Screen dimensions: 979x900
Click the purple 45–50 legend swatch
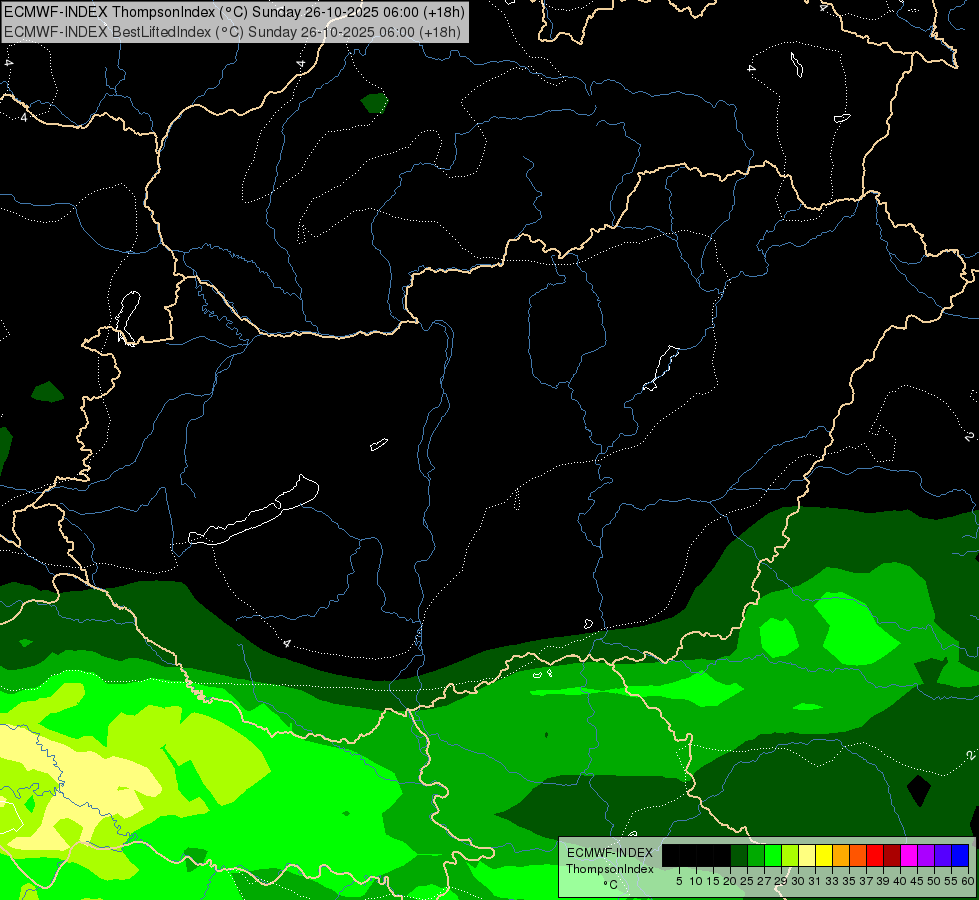(927, 855)
